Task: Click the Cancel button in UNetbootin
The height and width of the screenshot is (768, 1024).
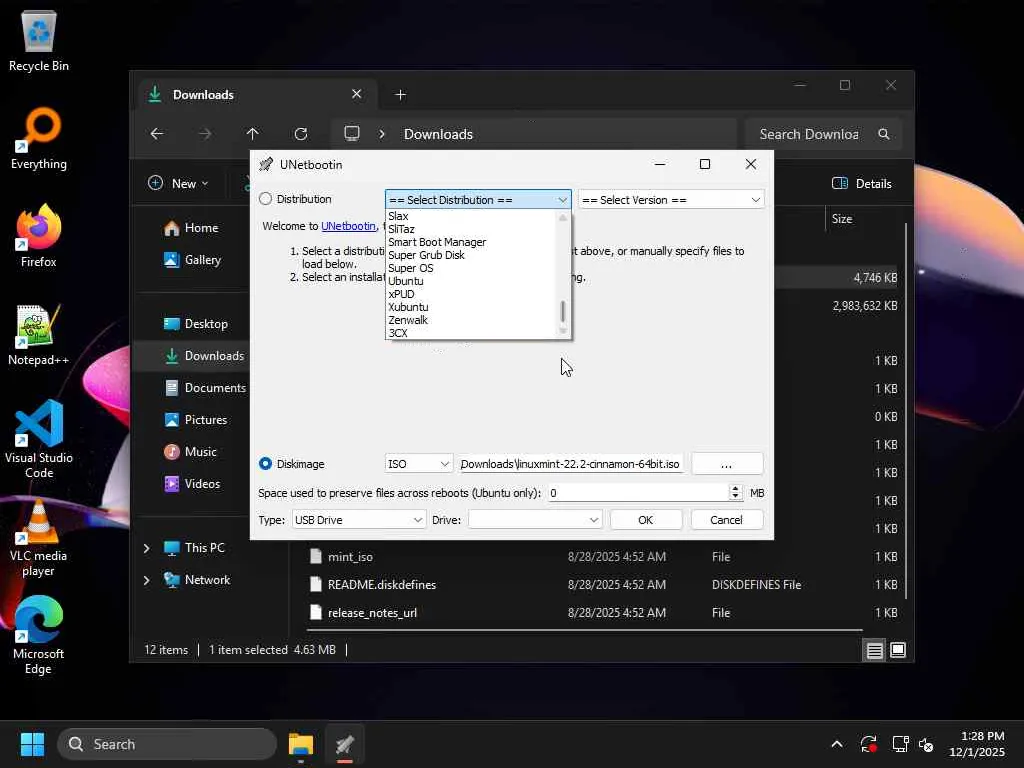Action: pos(726,520)
